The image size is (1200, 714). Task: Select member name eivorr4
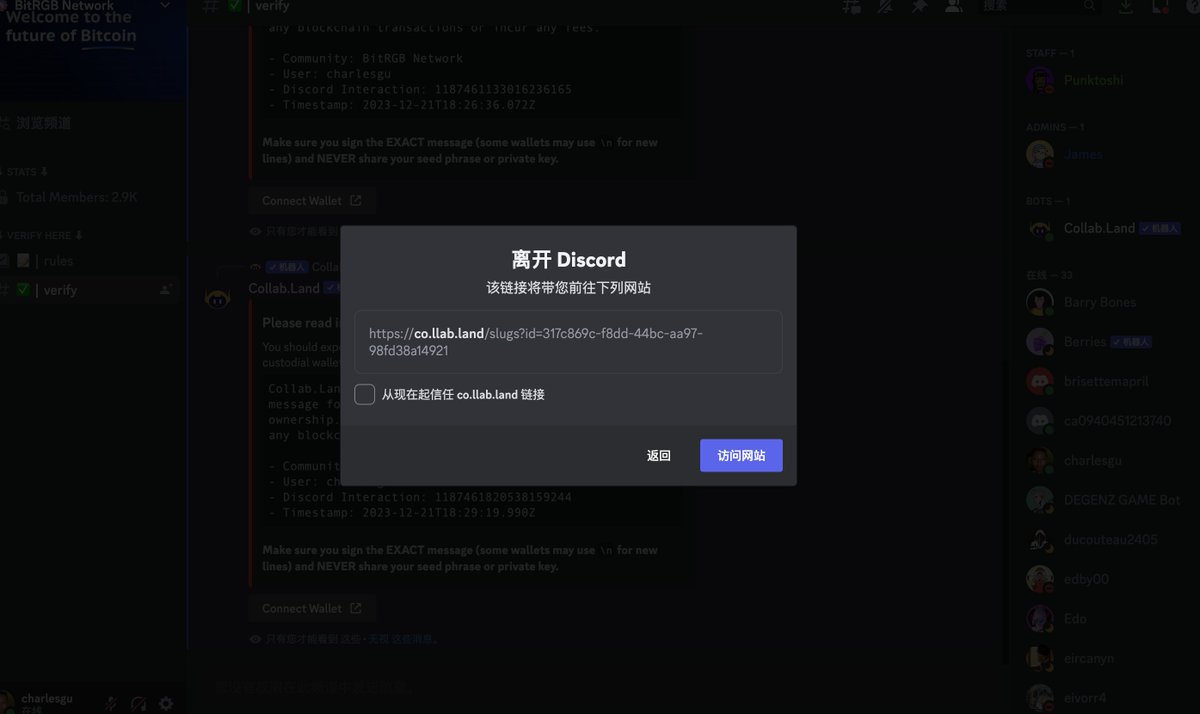coord(1085,697)
